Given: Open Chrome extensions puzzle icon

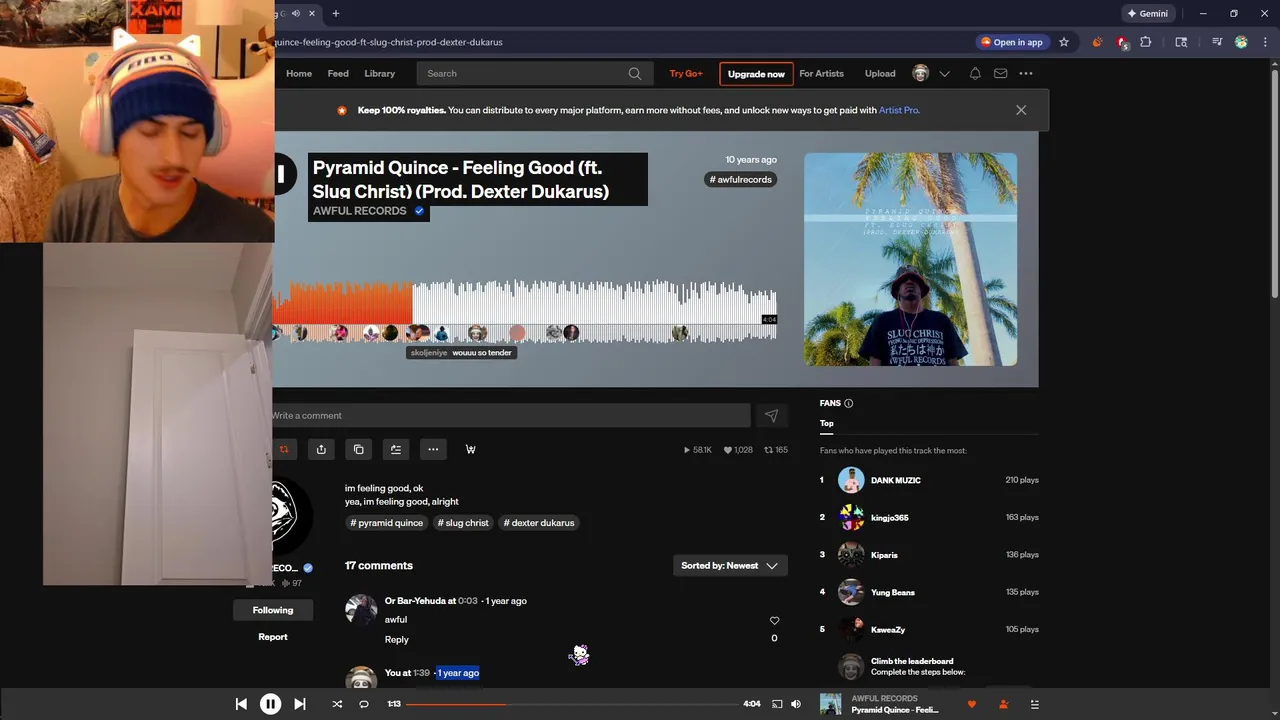Looking at the screenshot, I should point(1146,42).
